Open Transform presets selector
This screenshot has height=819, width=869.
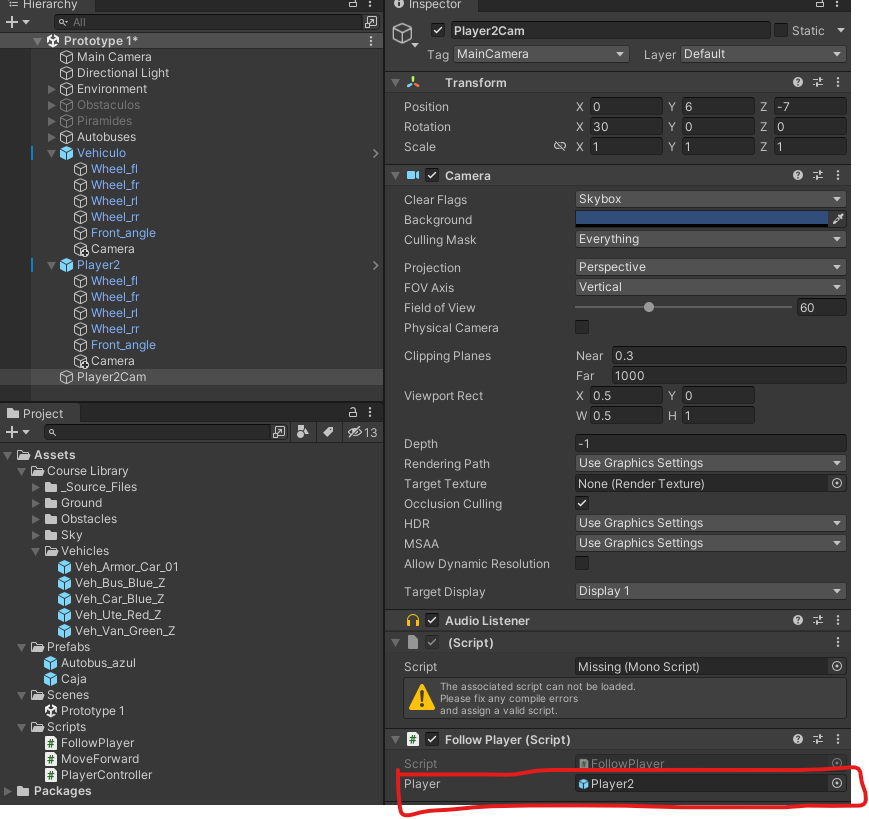(x=817, y=83)
